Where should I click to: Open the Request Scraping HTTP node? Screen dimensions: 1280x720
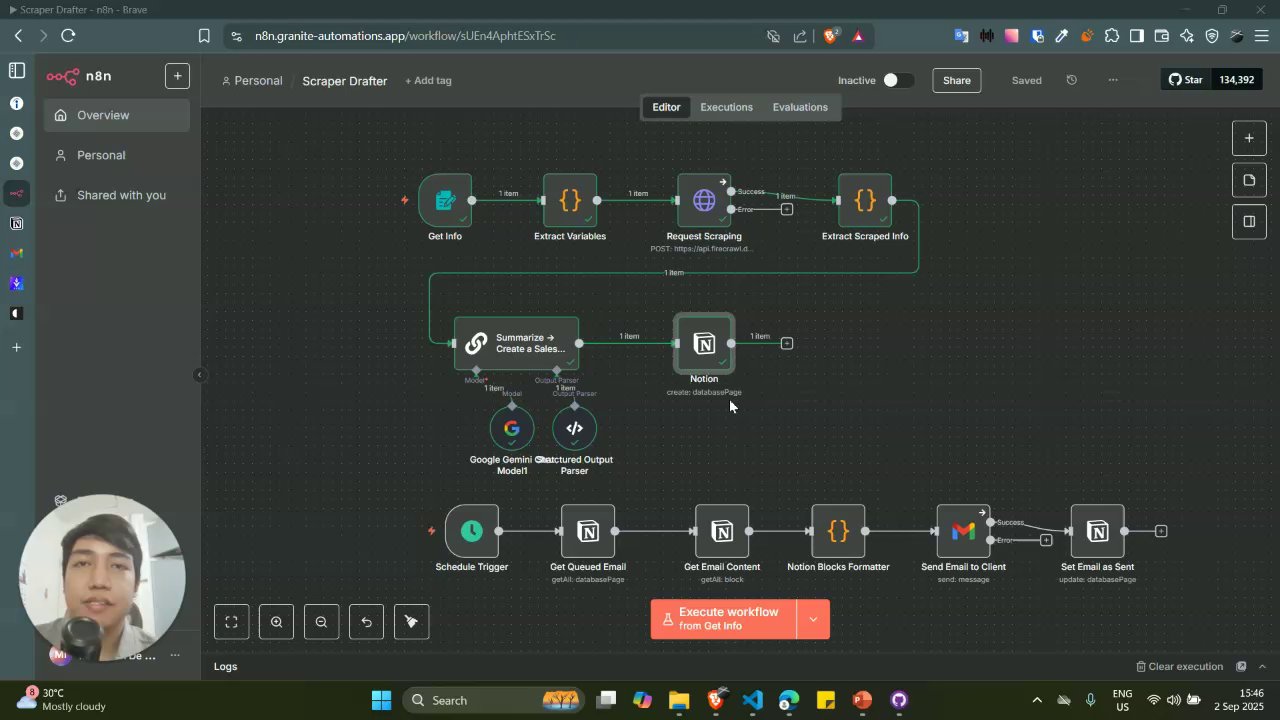tap(704, 201)
